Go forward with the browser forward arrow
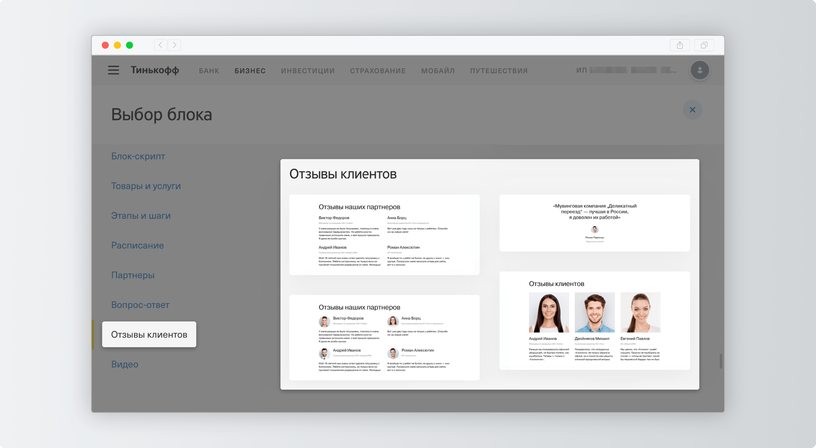The height and width of the screenshot is (448, 816). click(174, 45)
